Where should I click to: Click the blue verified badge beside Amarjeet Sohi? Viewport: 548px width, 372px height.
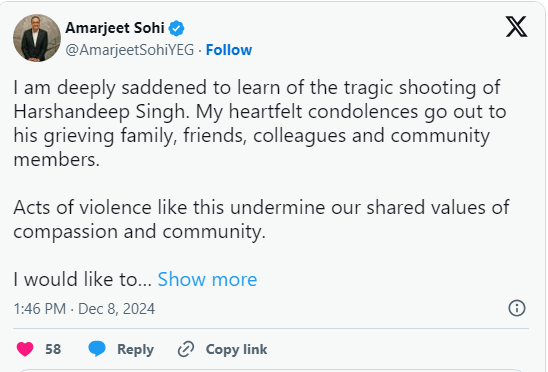(176, 28)
